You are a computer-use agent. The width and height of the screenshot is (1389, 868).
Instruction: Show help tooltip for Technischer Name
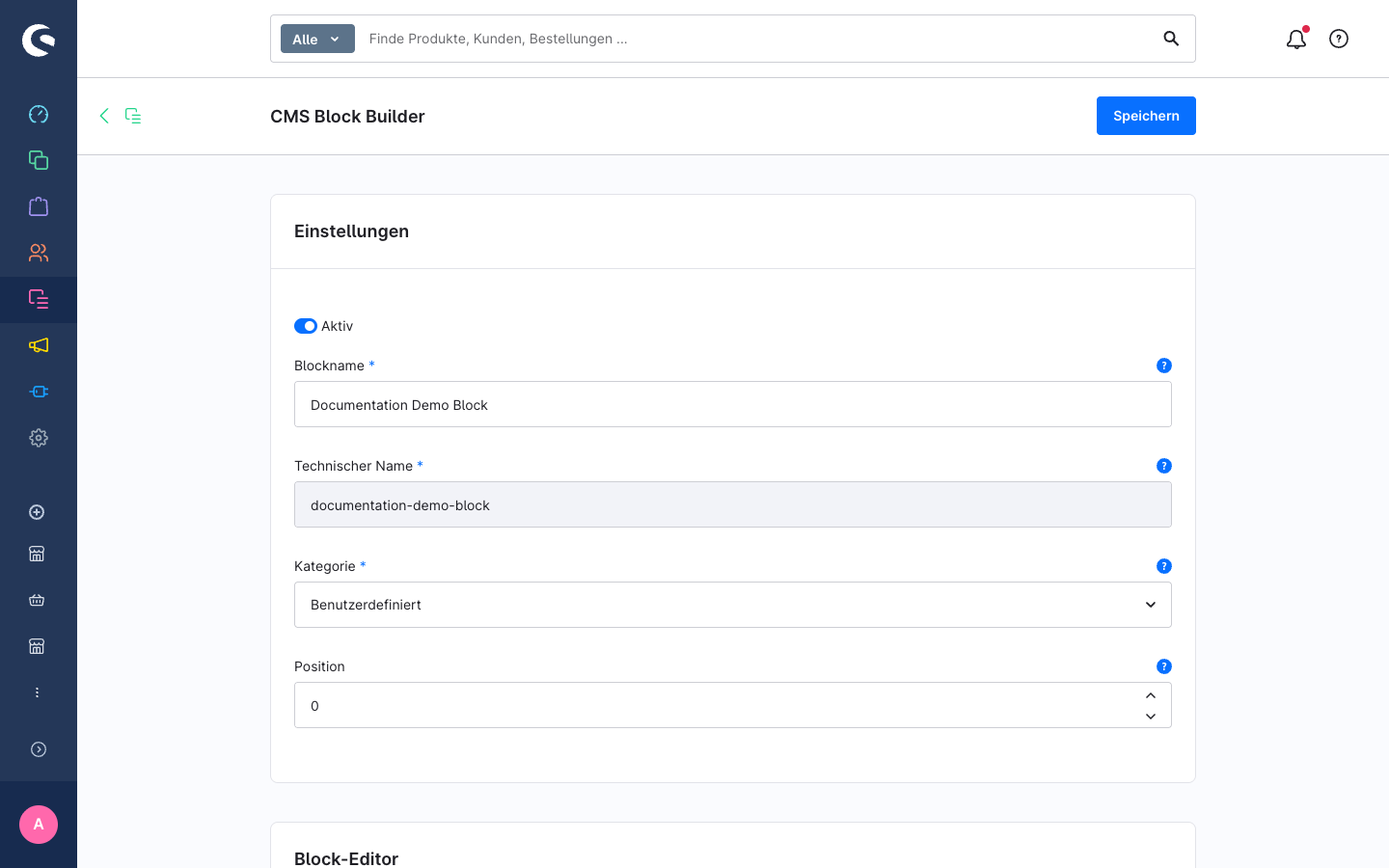pos(1164,466)
